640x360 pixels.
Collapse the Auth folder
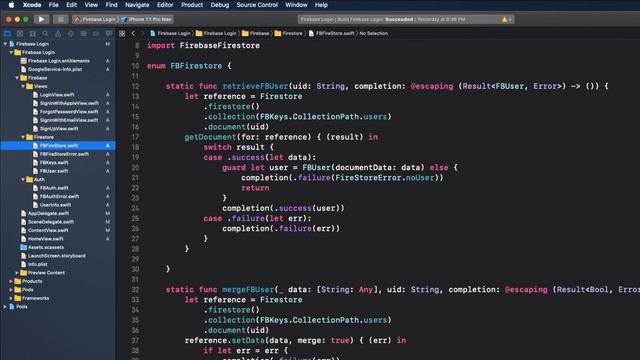[x=23, y=180]
